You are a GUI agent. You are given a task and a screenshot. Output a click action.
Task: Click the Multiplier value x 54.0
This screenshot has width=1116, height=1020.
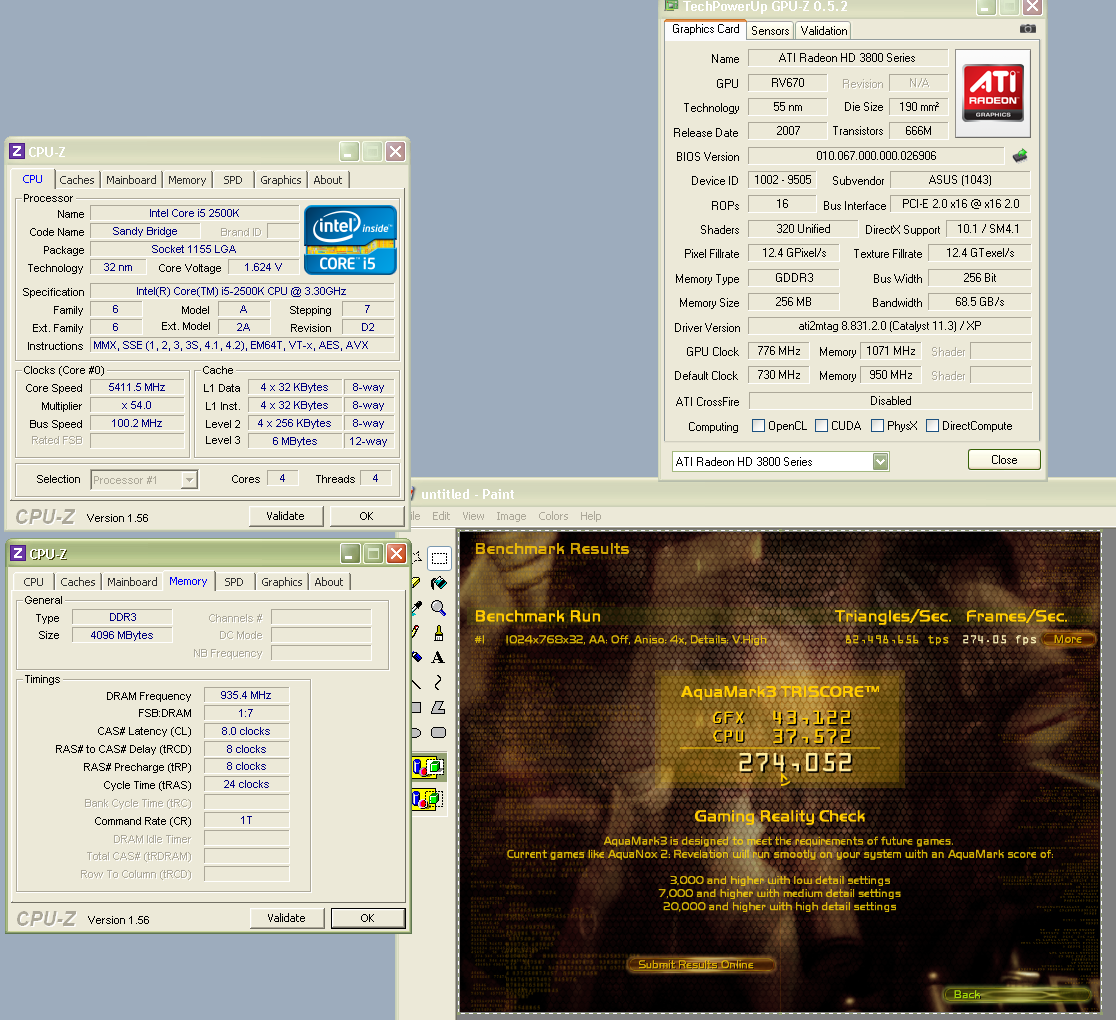pos(137,405)
